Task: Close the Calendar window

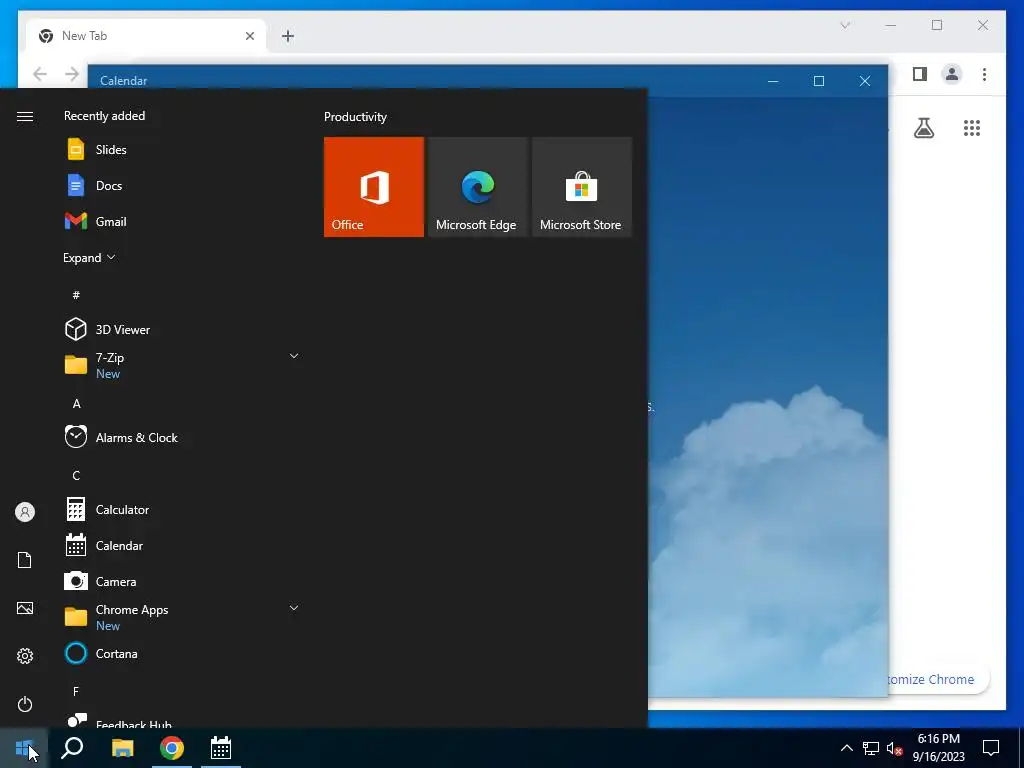Action: click(x=865, y=81)
